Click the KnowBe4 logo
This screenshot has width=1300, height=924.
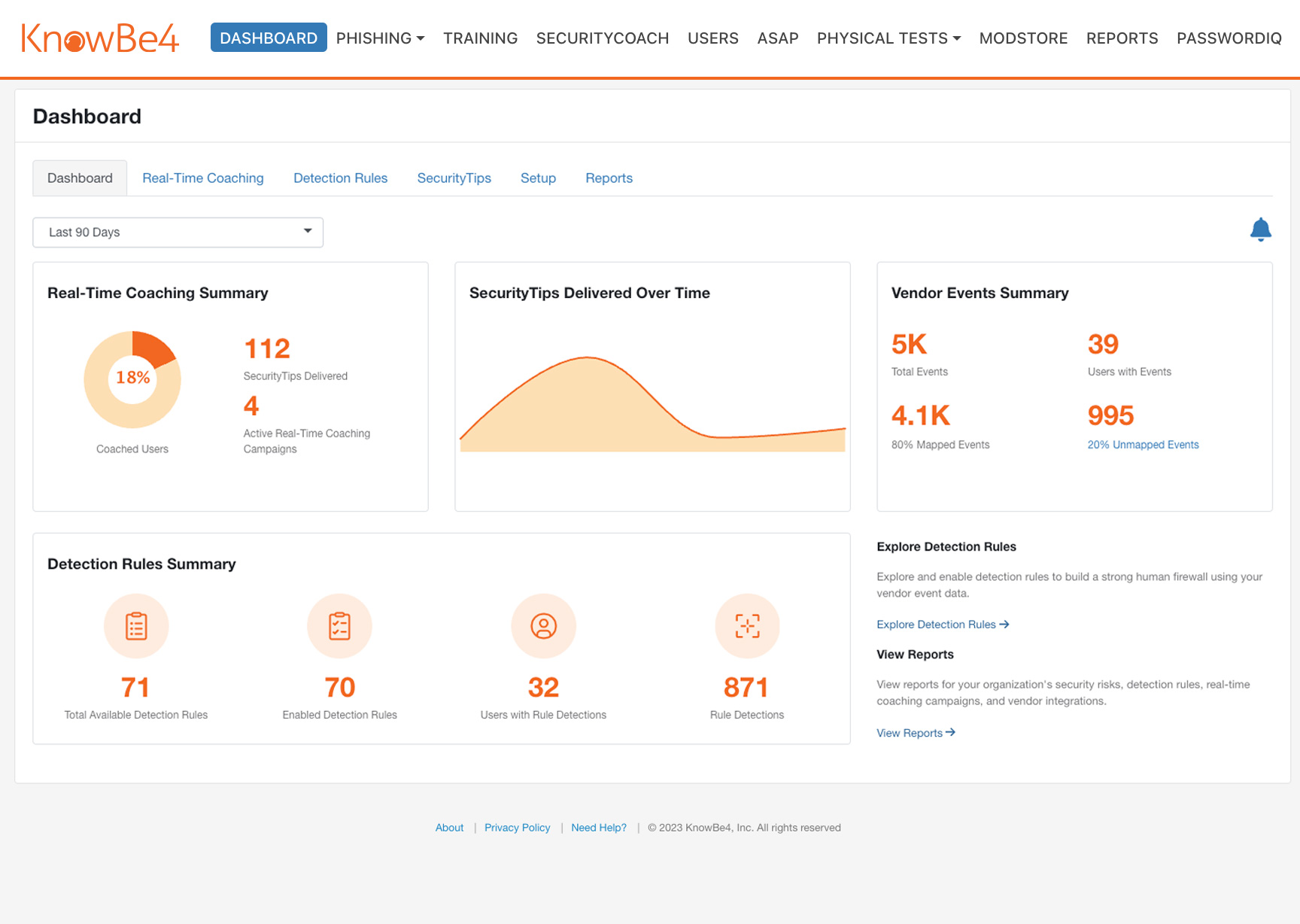(99, 38)
